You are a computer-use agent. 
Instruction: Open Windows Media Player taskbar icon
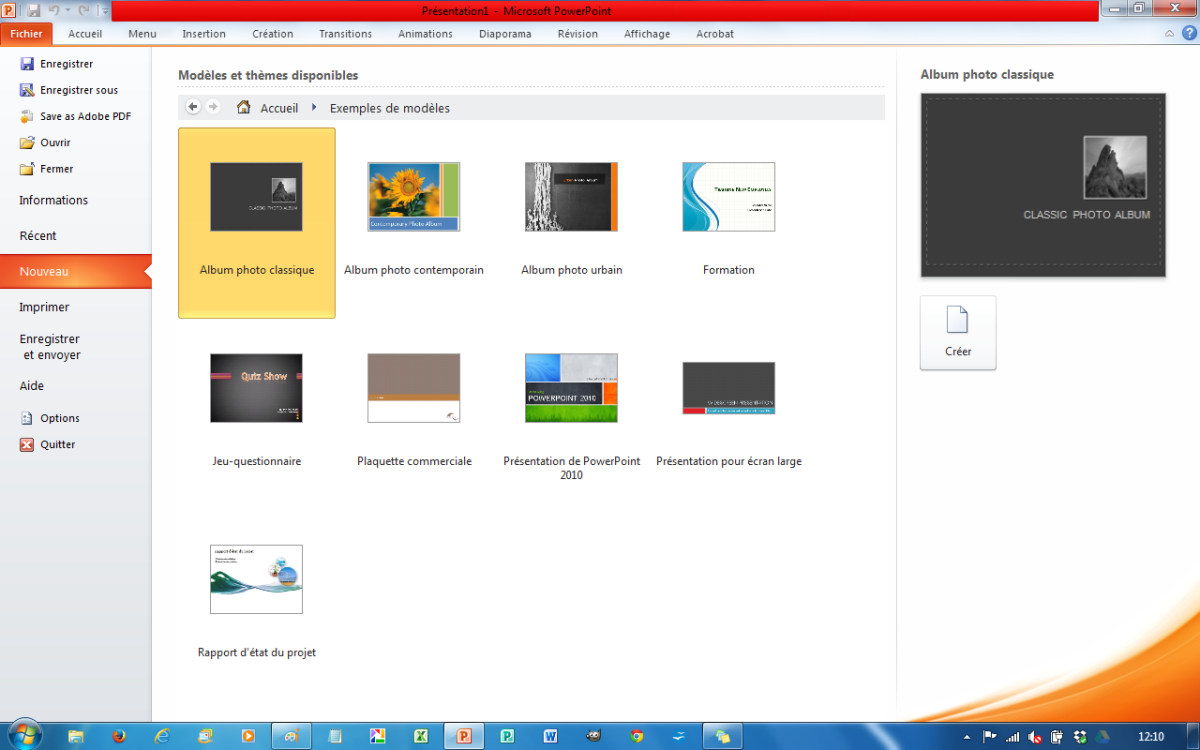point(248,736)
